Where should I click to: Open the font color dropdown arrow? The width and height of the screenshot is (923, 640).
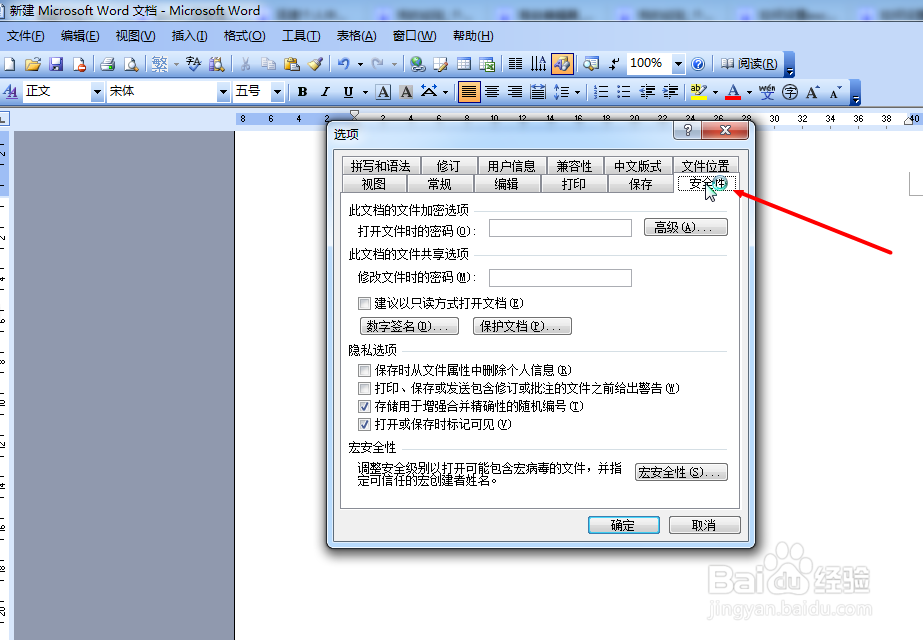click(x=749, y=92)
